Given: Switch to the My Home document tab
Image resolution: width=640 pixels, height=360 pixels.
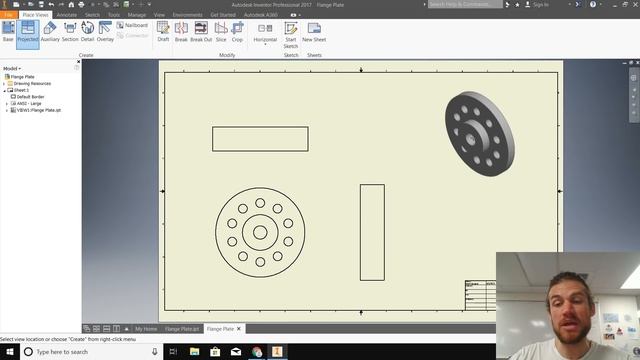Looking at the screenshot, I should point(146,329).
